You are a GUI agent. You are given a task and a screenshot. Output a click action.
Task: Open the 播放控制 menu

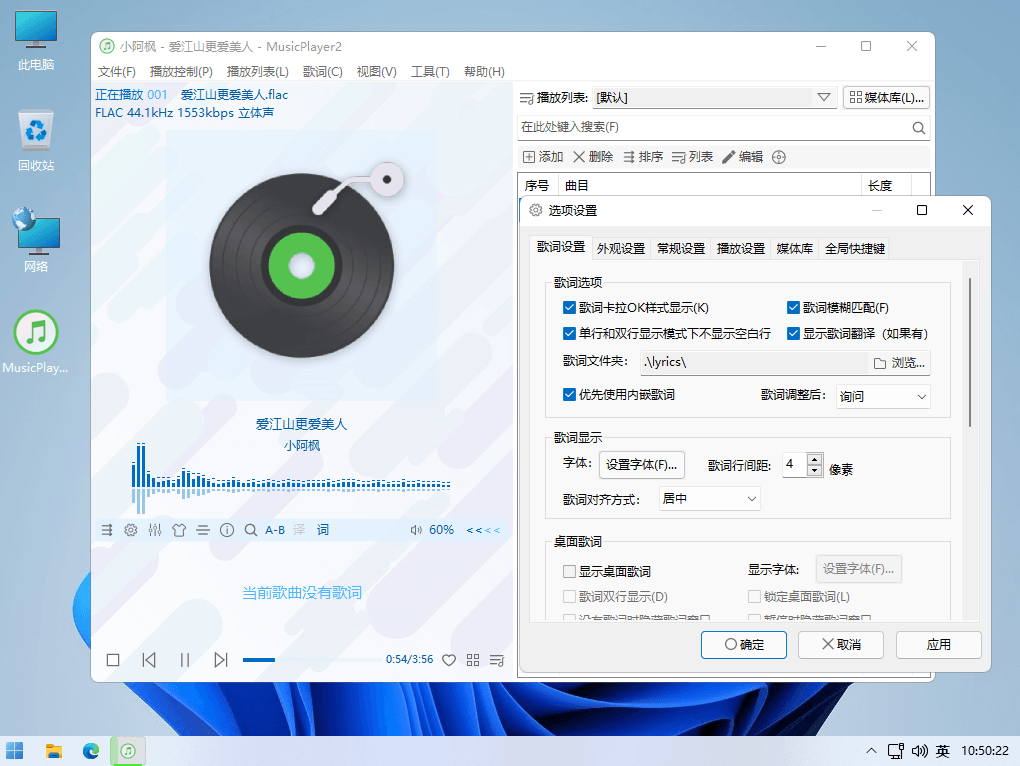pyautogui.click(x=181, y=72)
